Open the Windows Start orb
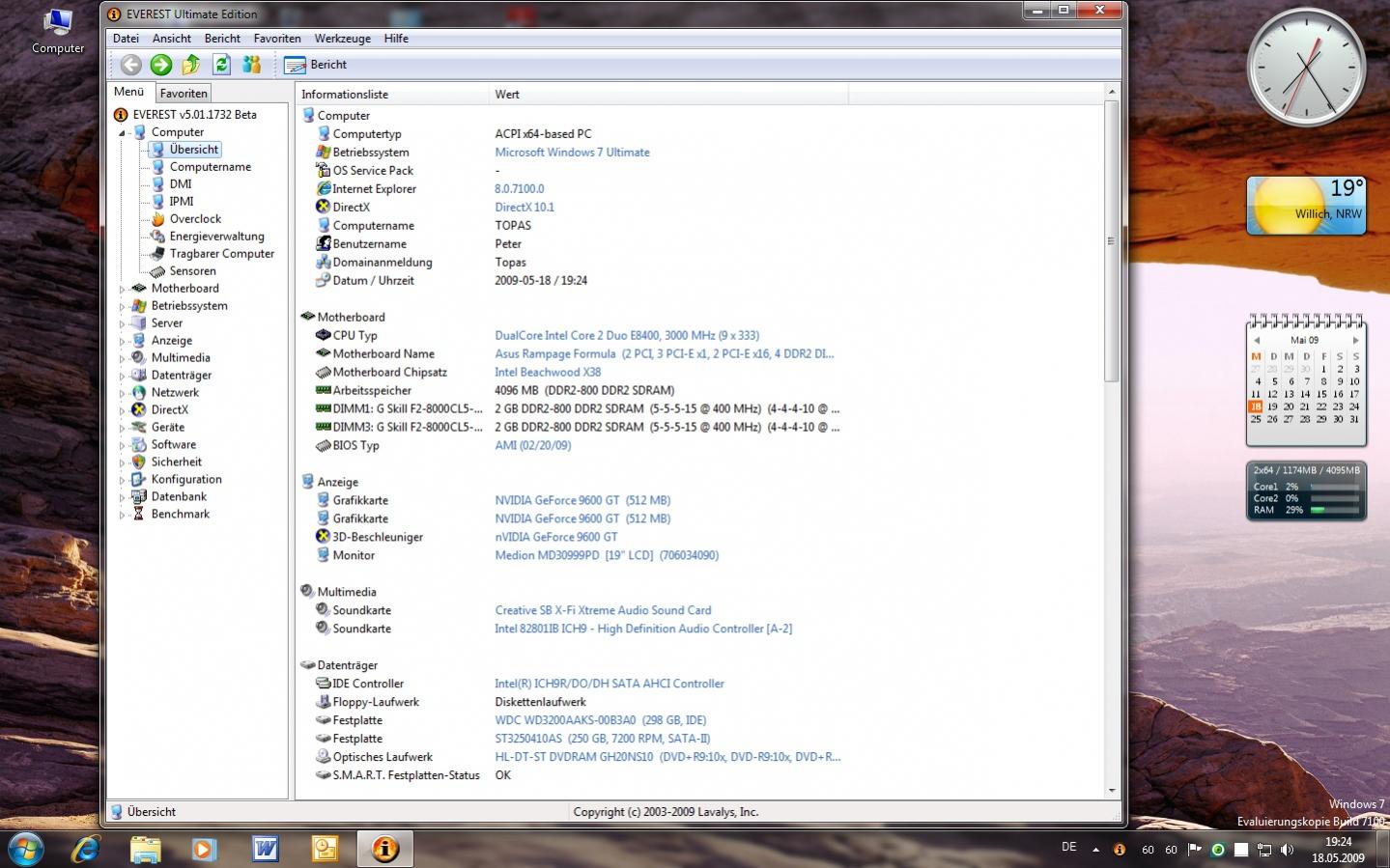The width and height of the screenshot is (1390, 868). tap(26, 849)
